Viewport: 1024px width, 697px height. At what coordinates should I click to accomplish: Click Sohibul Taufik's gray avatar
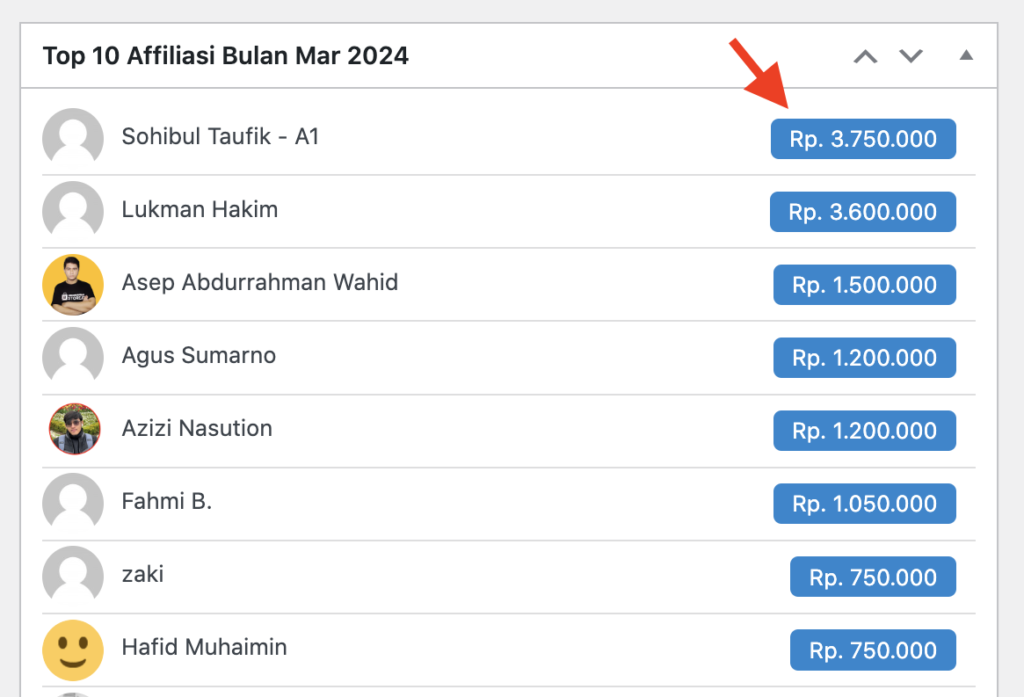coord(73,138)
